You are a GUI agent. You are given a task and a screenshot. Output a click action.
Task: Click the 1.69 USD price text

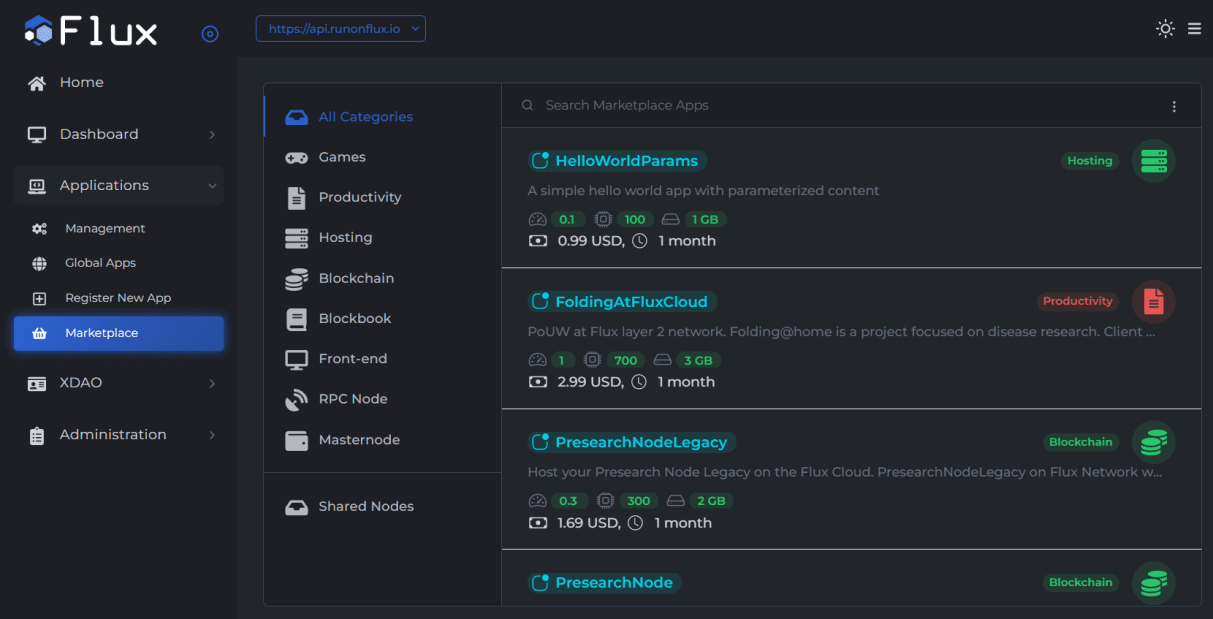coord(589,523)
